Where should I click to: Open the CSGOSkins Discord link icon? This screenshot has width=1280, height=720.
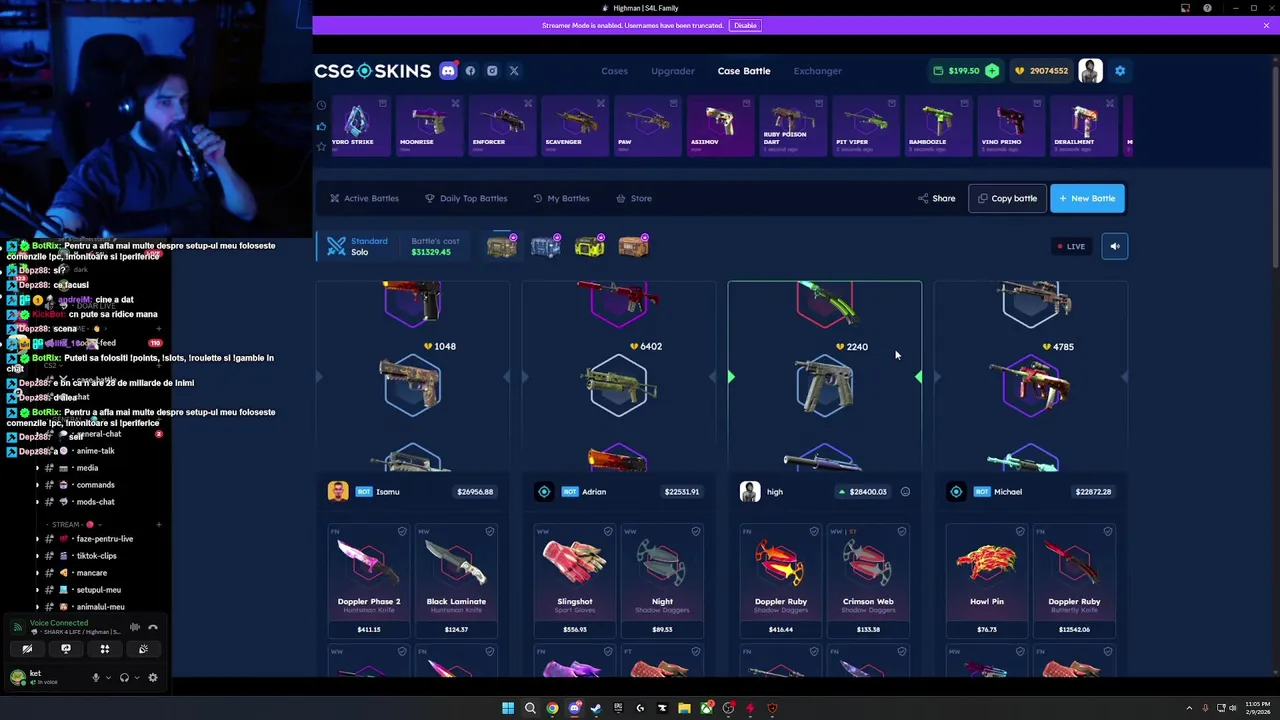[448, 71]
